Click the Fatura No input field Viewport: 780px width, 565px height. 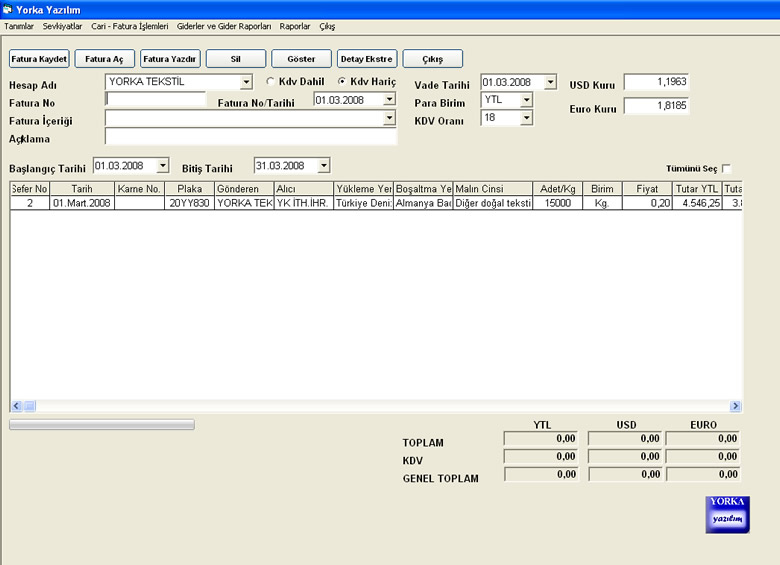(x=155, y=99)
